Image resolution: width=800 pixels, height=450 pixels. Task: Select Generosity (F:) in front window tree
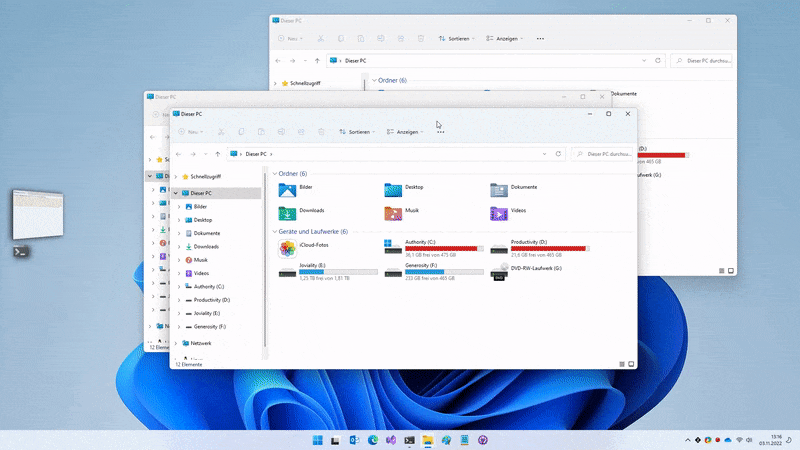[x=209, y=327]
